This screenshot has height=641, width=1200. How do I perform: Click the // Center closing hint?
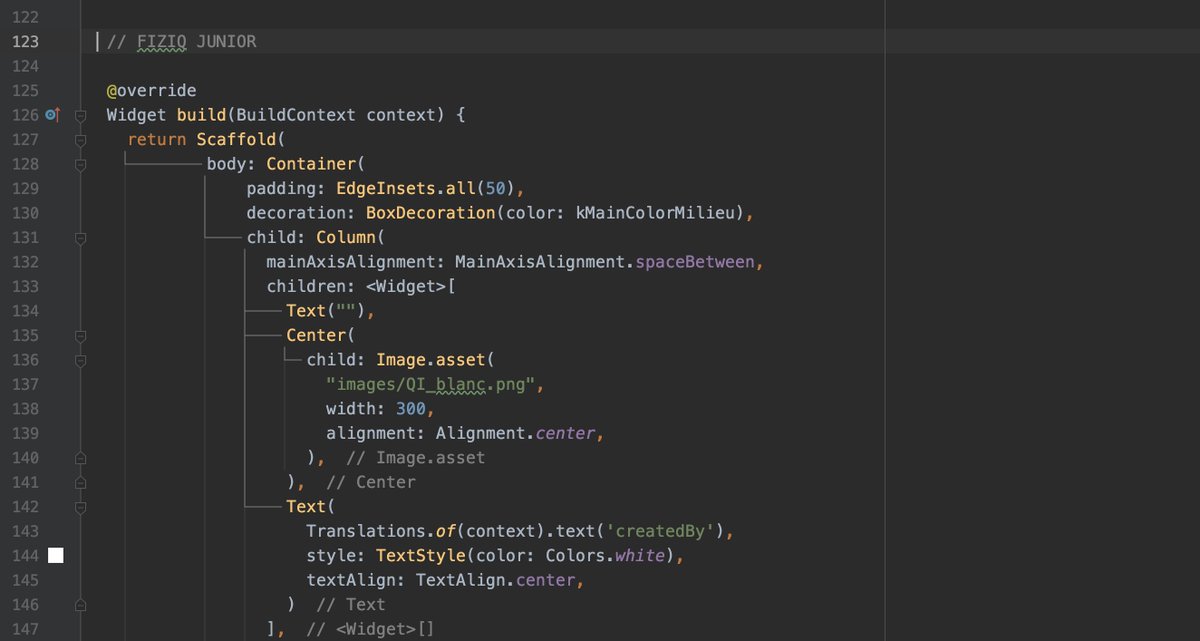coord(370,482)
